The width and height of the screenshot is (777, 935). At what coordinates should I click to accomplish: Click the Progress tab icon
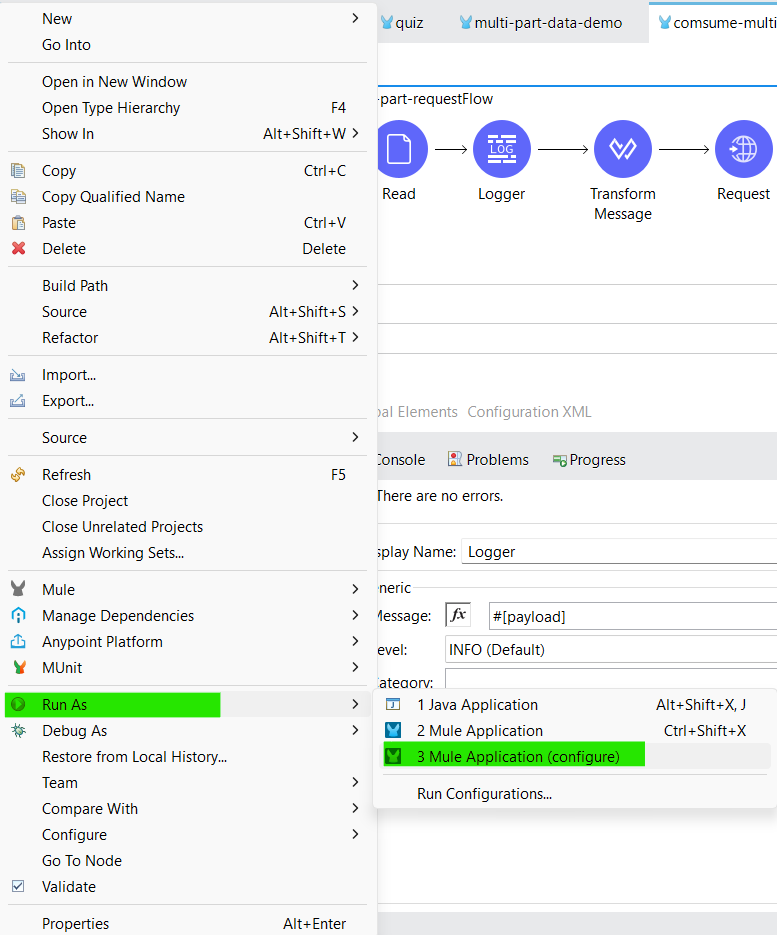[x=559, y=460]
